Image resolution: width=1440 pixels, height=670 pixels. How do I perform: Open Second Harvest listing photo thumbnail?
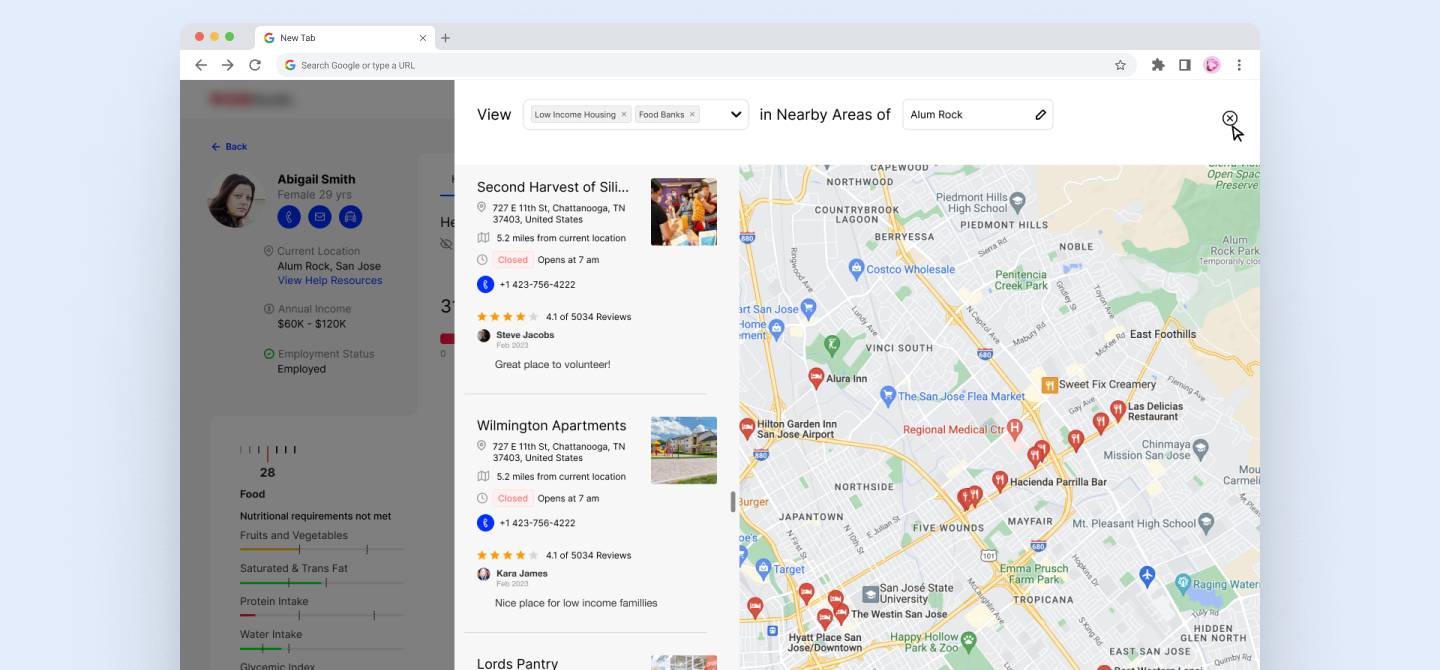pyautogui.click(x=683, y=212)
